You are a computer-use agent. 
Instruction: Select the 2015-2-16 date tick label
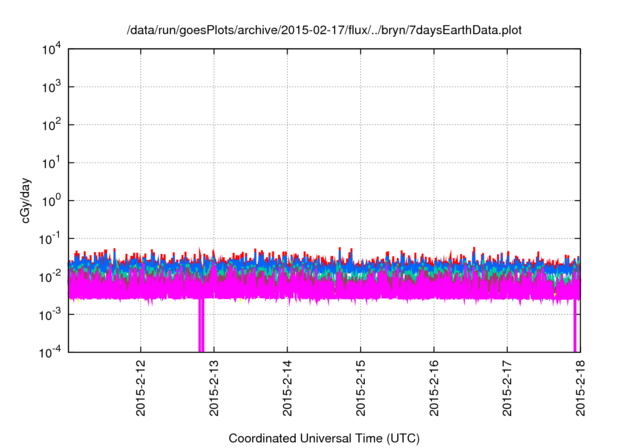click(x=433, y=388)
